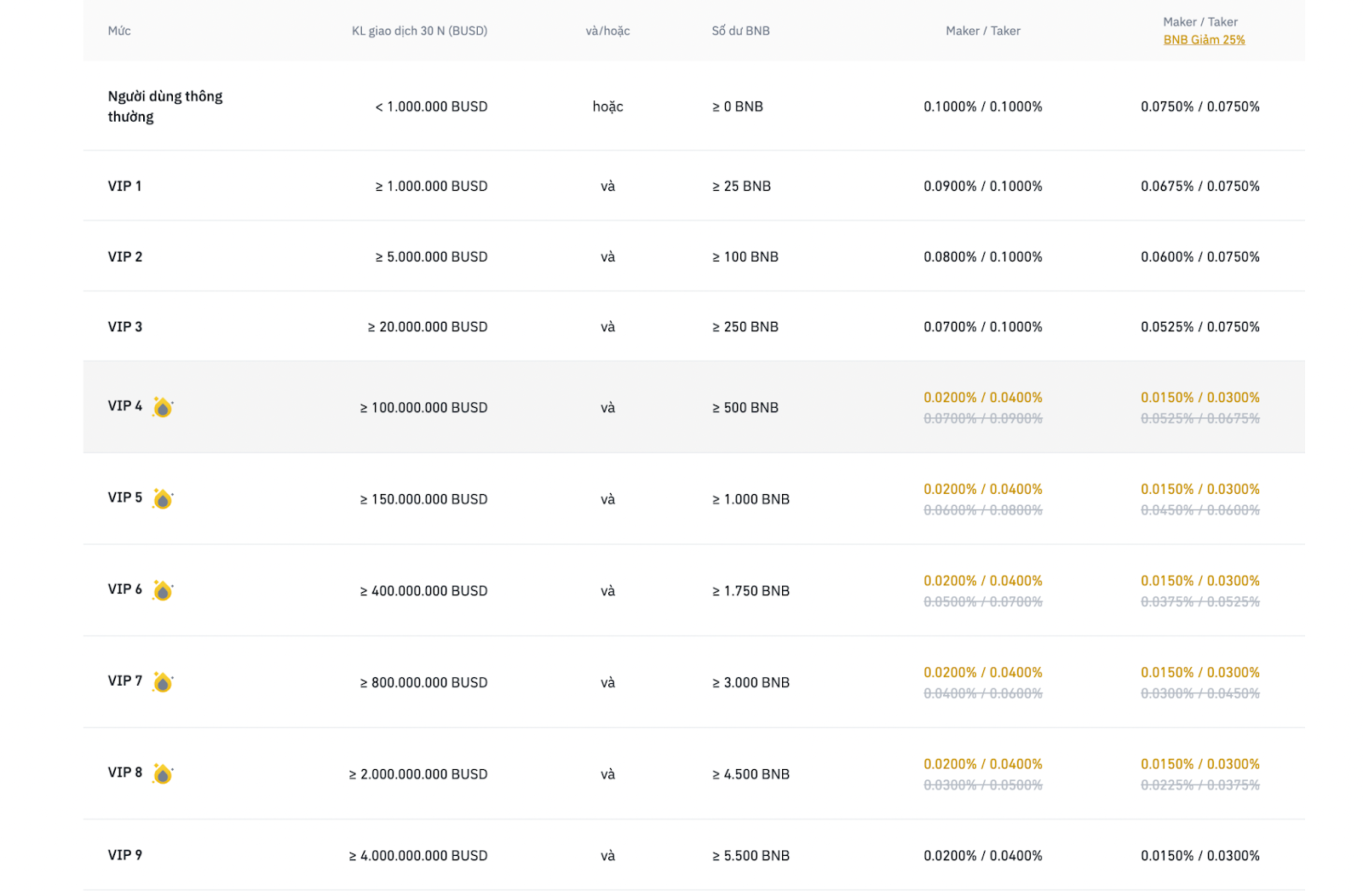Click the fire badge icon beside VIP 5
This screenshot has width=1363, height=896.
163,498
